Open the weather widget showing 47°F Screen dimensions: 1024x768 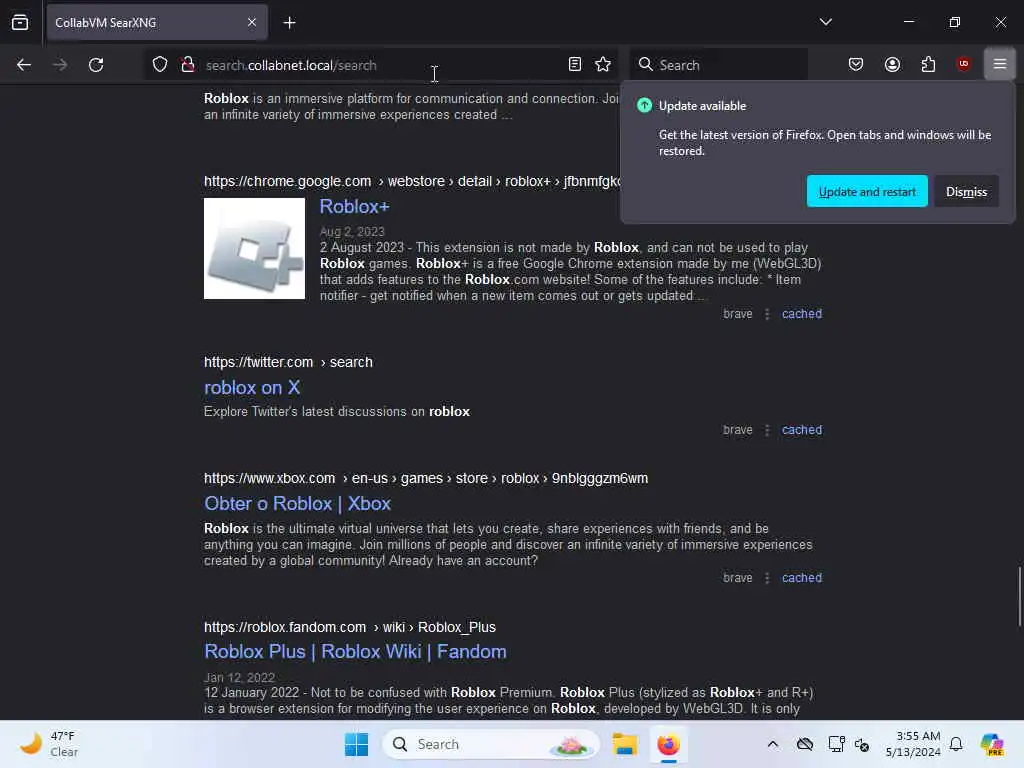(x=49, y=744)
